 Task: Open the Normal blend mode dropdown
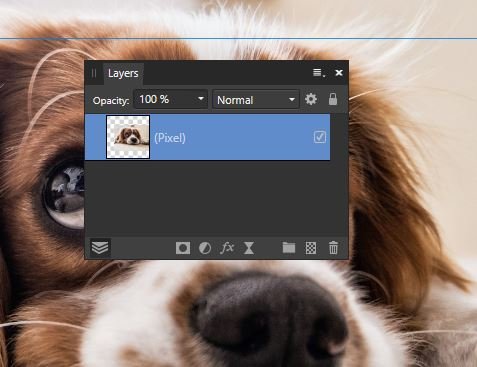(x=256, y=99)
